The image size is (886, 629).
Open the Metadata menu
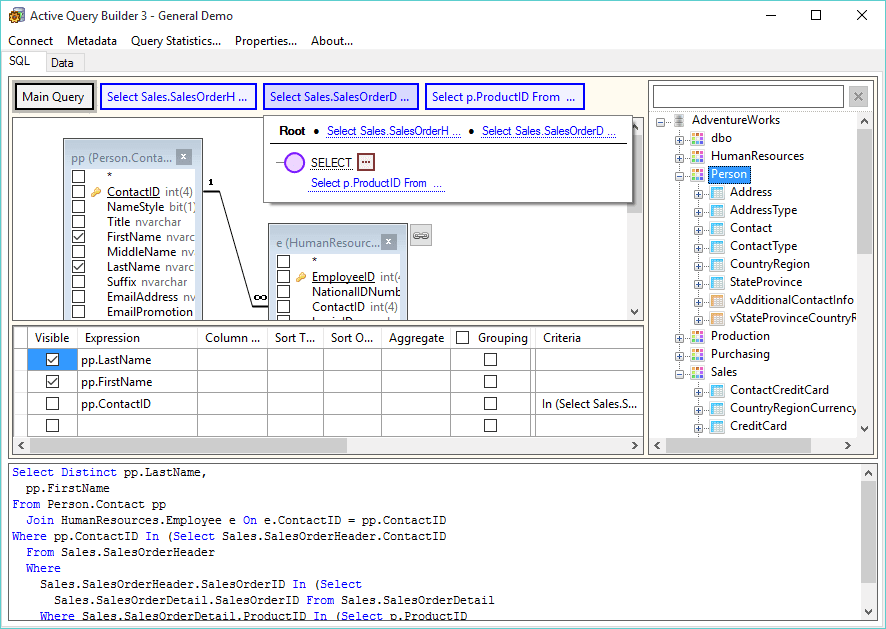92,41
